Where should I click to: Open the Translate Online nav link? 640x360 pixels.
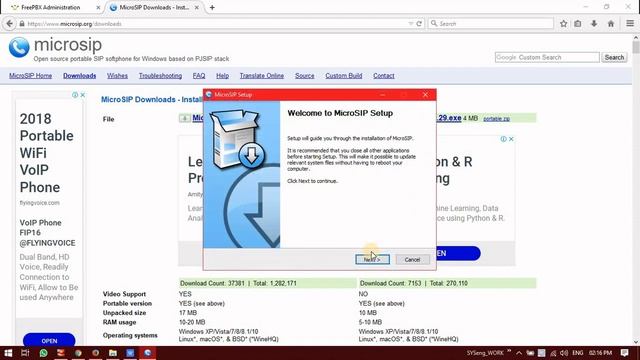pyautogui.click(x=262, y=76)
